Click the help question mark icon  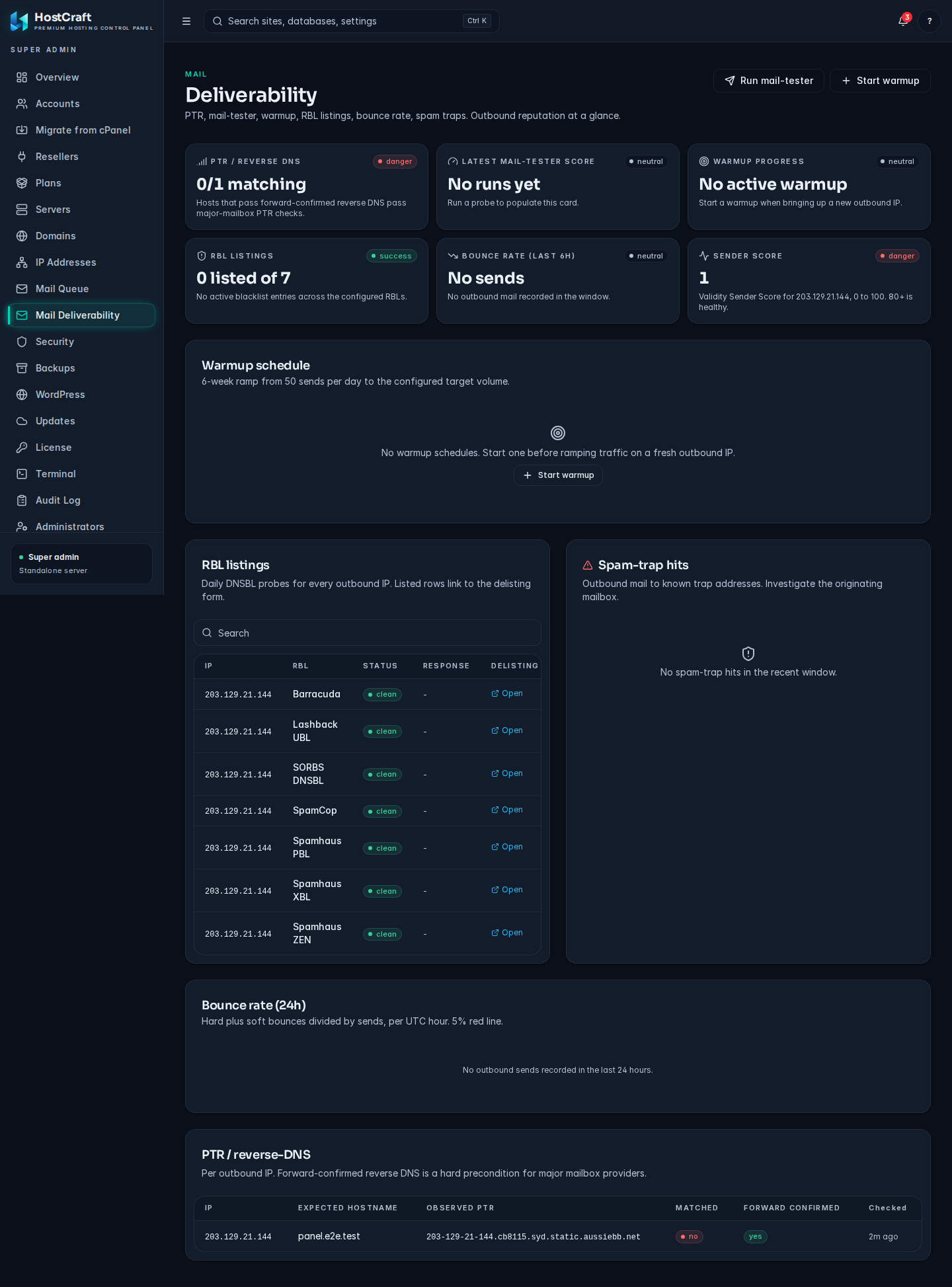point(930,21)
